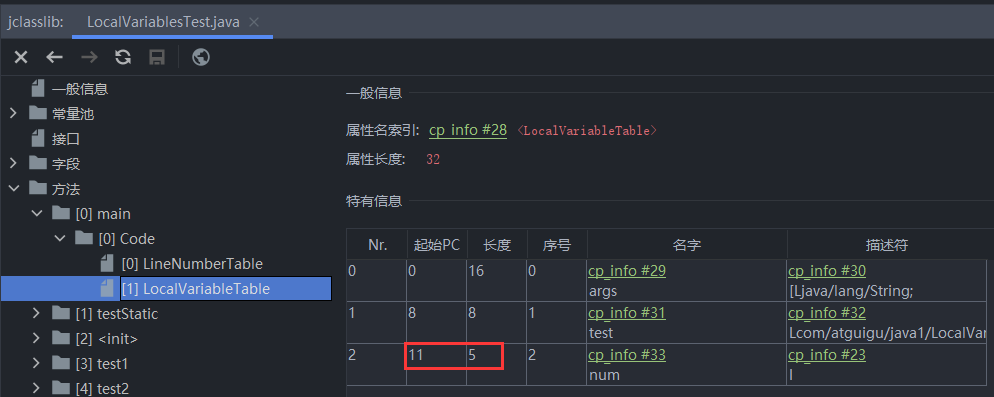Click the folder icon beside 常量池
994x397 pixels.
click(38, 114)
